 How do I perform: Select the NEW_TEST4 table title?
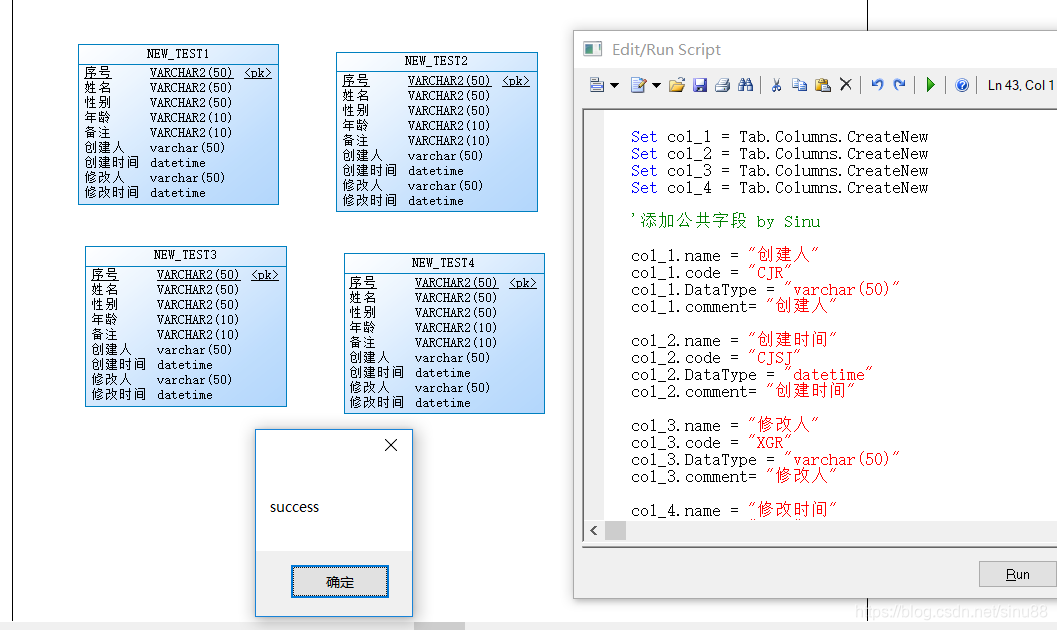click(444, 263)
